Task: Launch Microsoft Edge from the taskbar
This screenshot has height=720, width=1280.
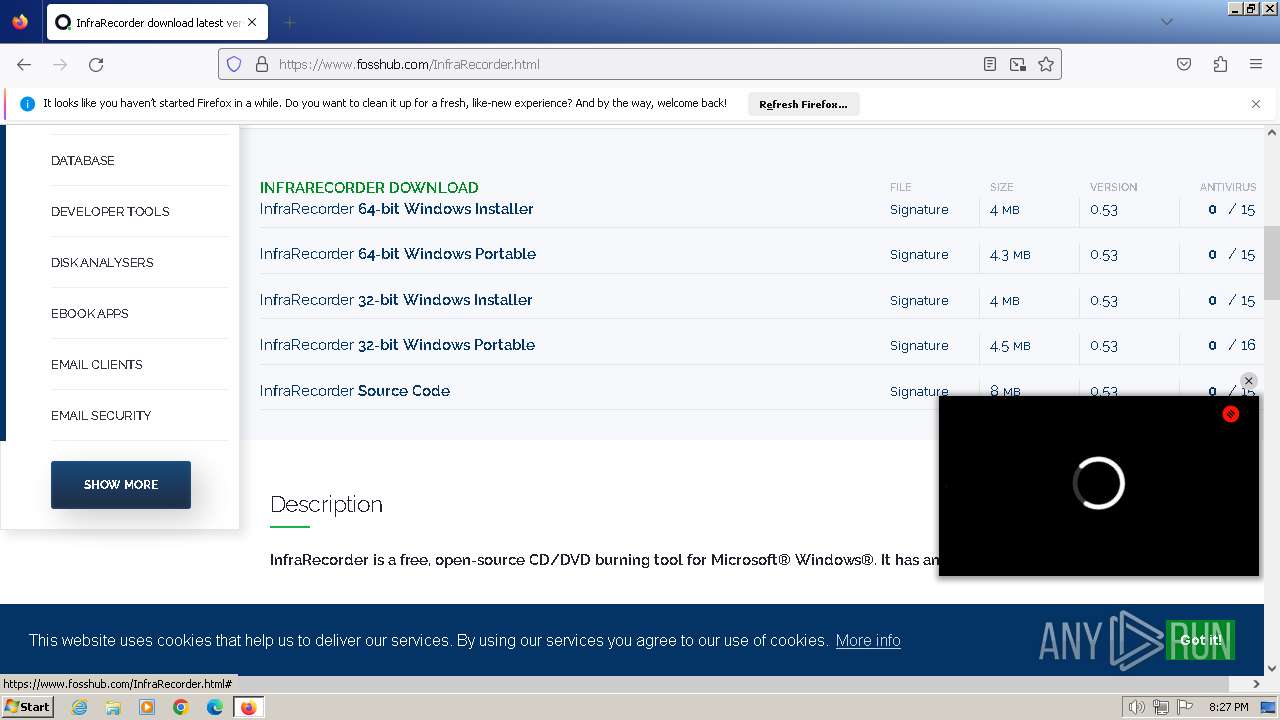Action: pos(215,707)
